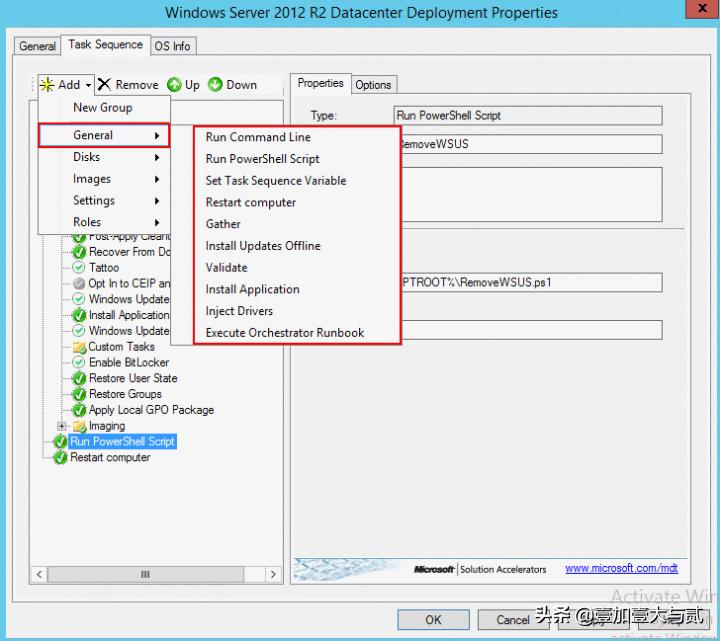
Task: Open the Add dropdown in toolbar
Action: click(x=66, y=85)
